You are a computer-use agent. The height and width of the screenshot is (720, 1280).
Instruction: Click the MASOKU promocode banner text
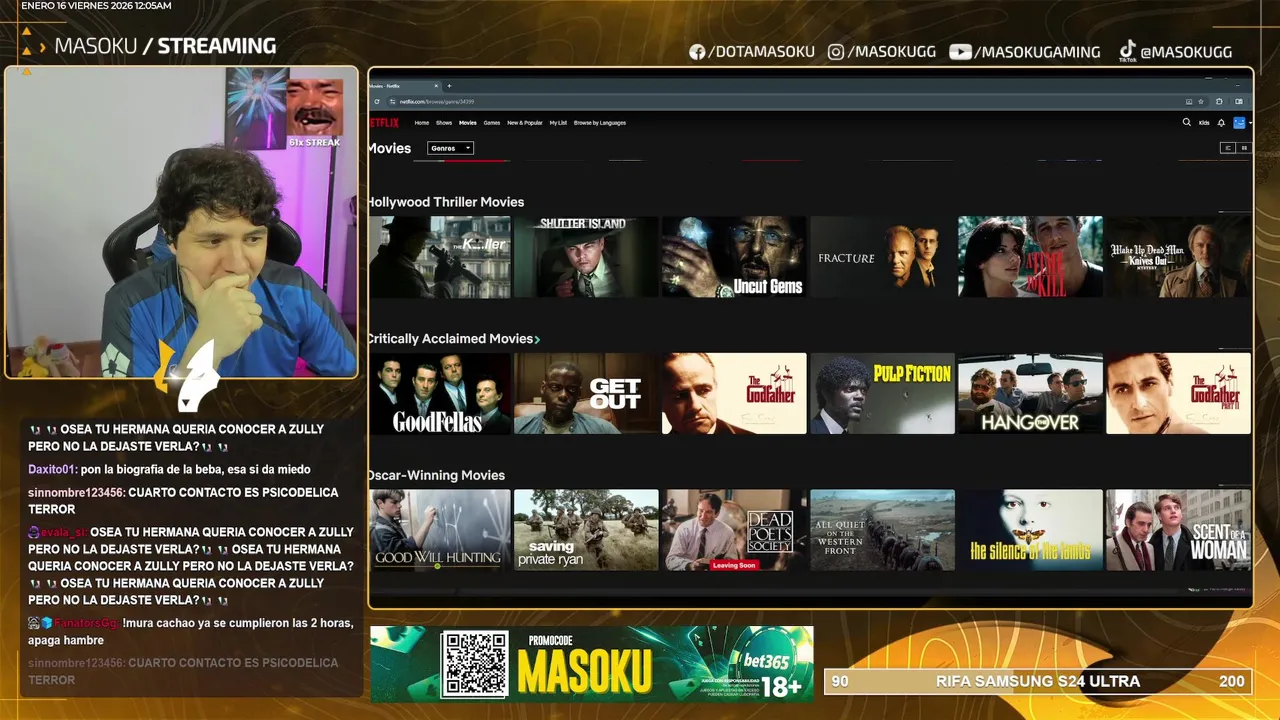click(585, 671)
